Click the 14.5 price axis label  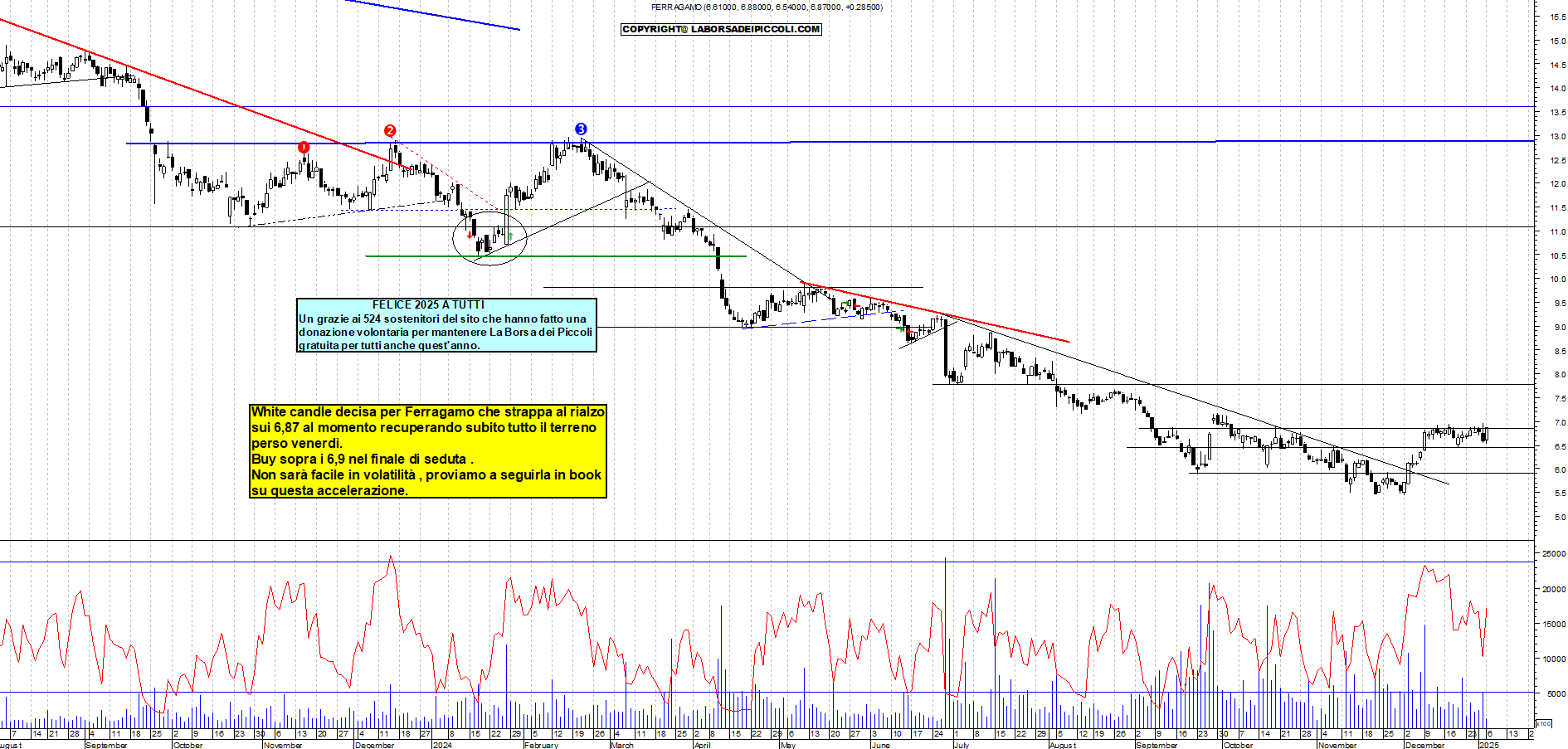[x=1557, y=65]
